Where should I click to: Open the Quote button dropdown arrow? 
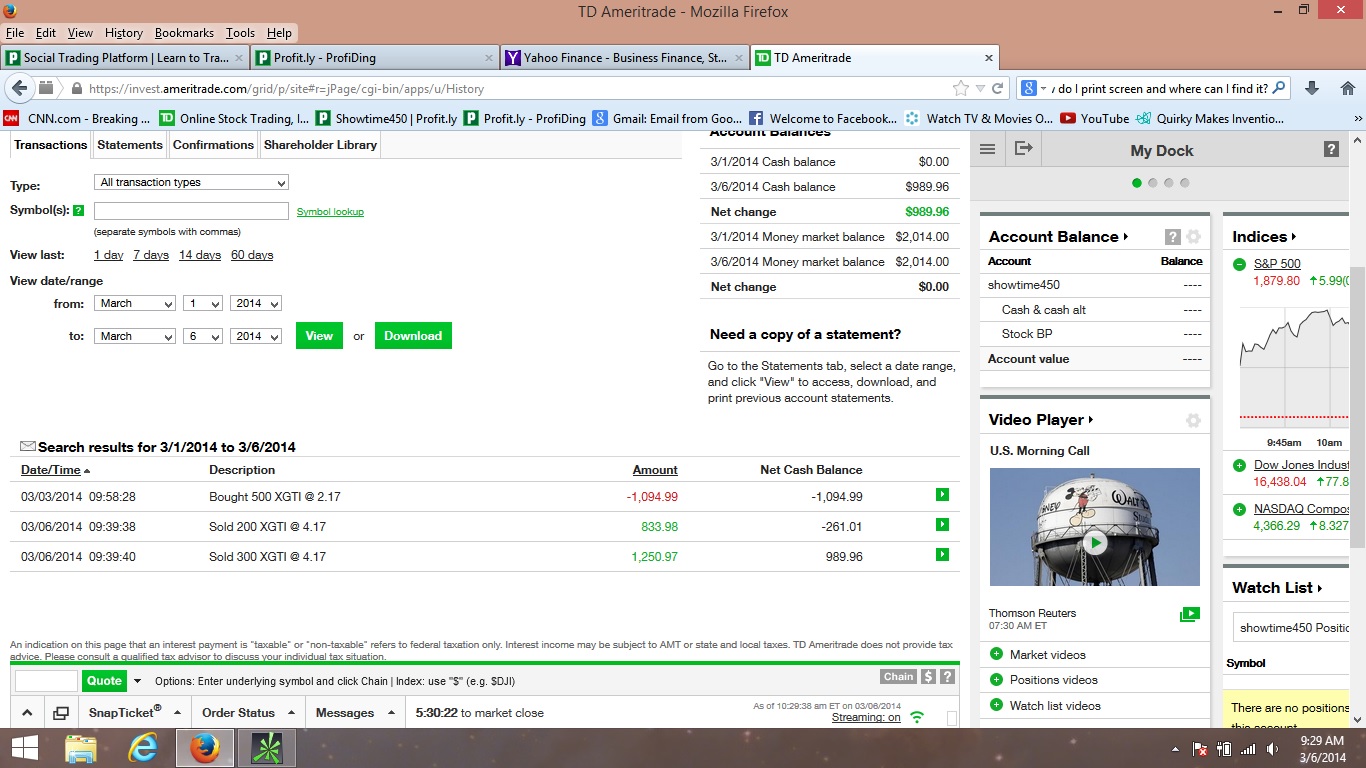pos(137,681)
